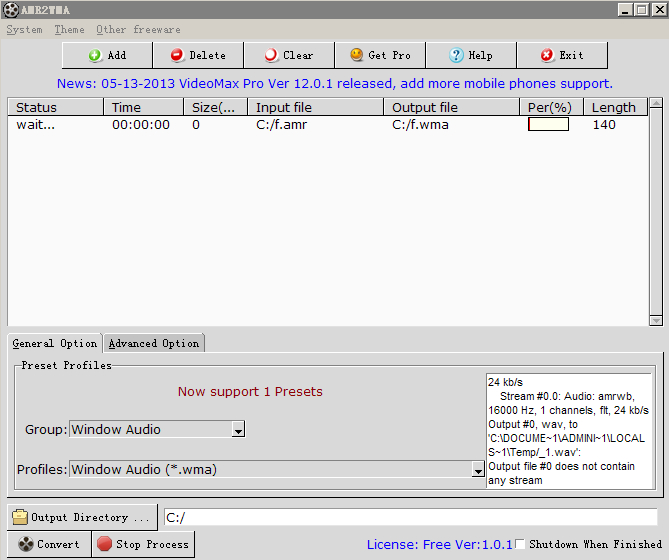Sort list by Input file column

point(315,107)
